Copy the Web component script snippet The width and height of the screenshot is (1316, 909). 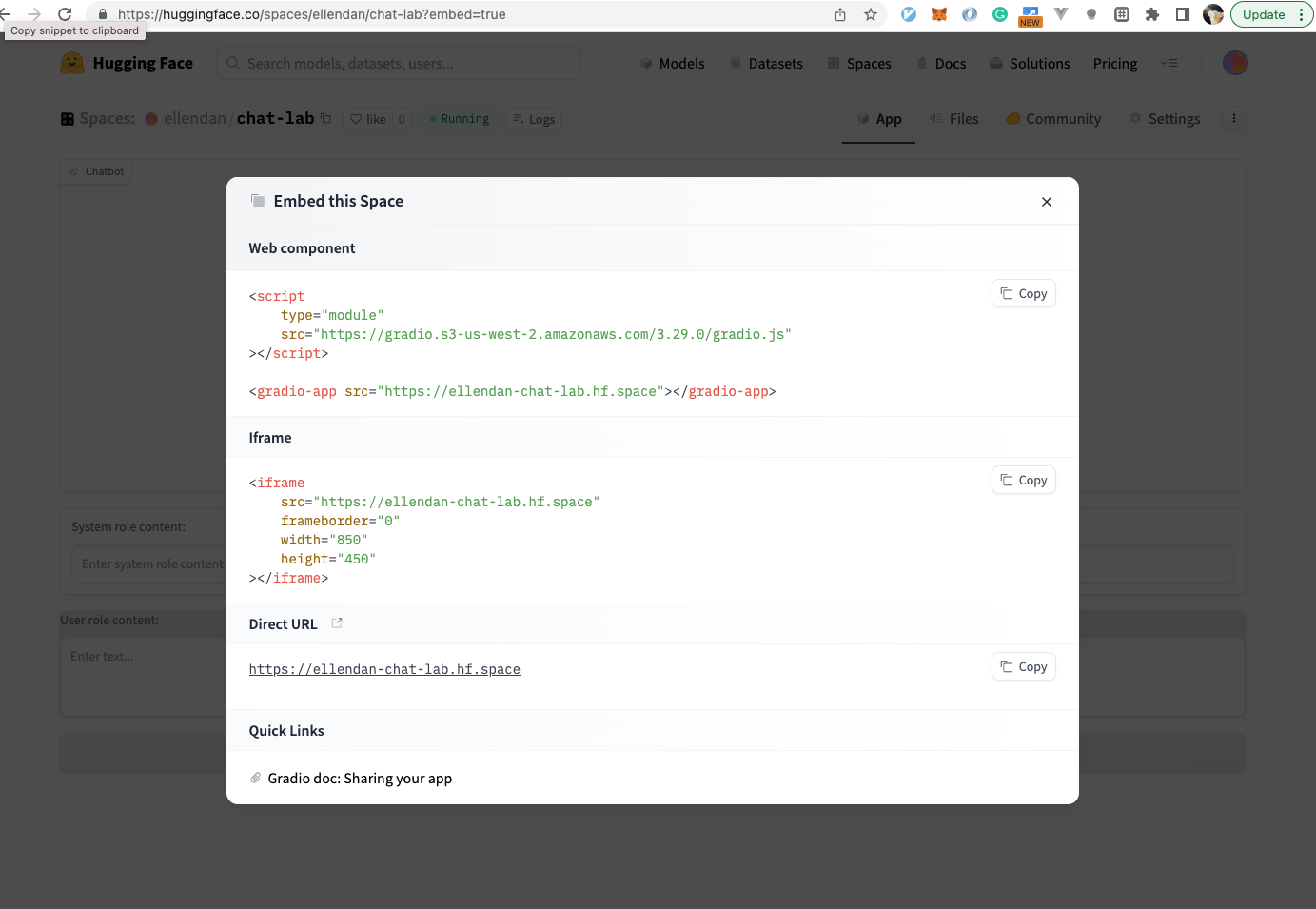1023,294
